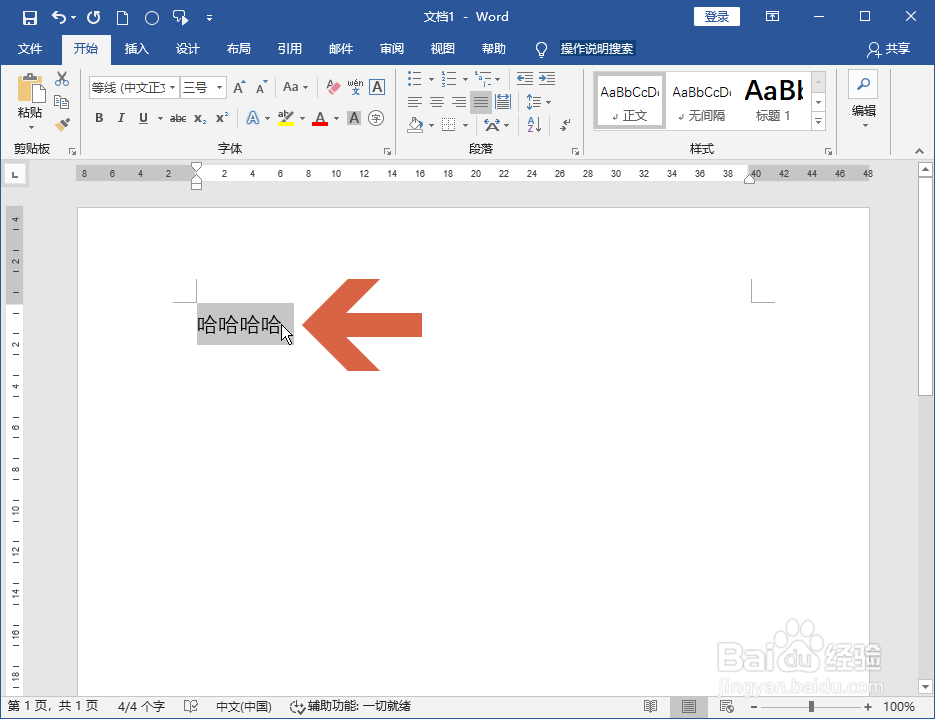The image size is (935, 719).
Task: Switch to the 视图 ribbon tab
Action: [442, 49]
